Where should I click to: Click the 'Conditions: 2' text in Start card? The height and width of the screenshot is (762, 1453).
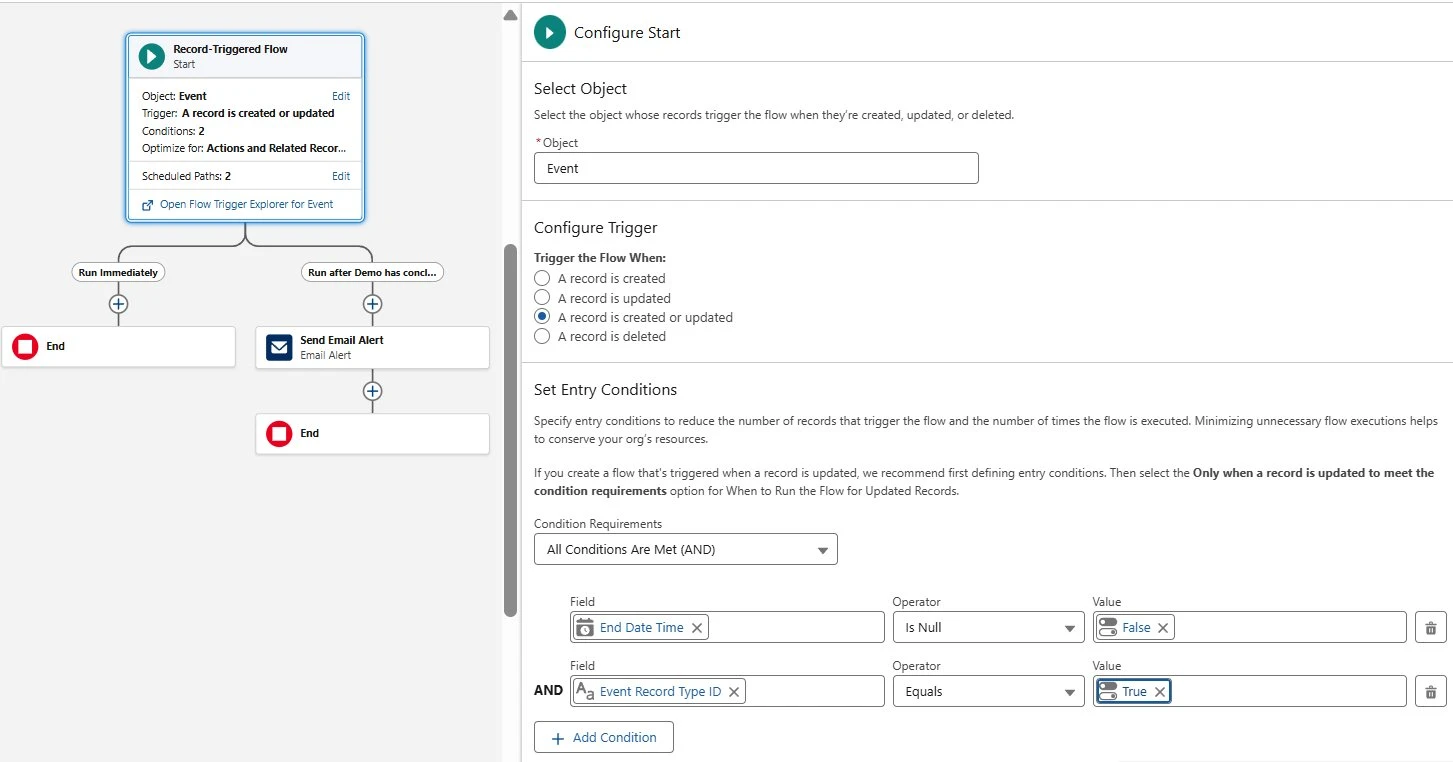[173, 131]
